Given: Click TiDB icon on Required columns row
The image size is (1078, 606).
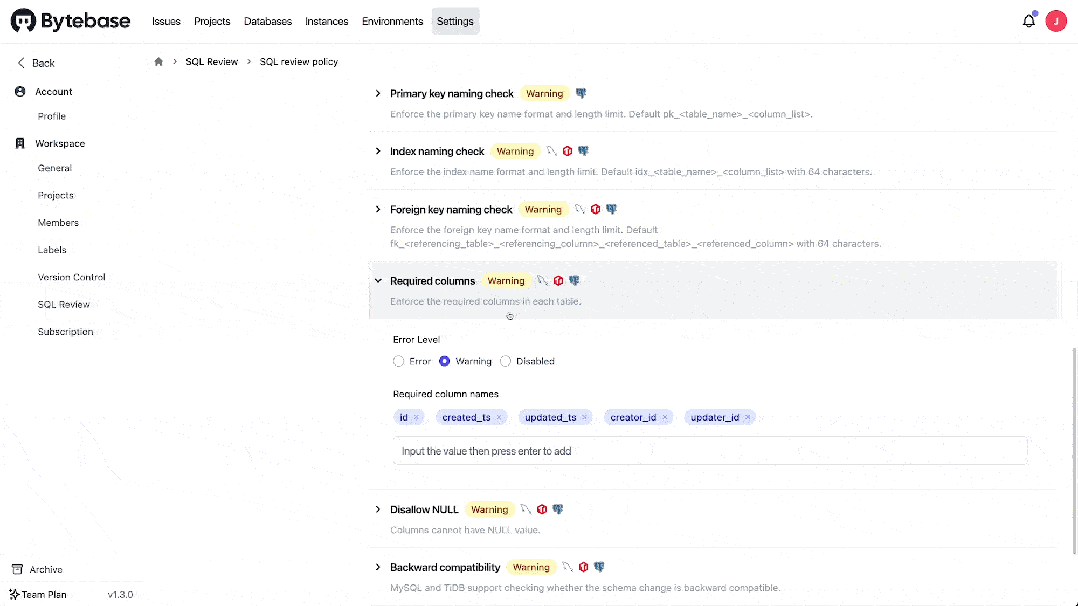Looking at the screenshot, I should click(x=558, y=281).
